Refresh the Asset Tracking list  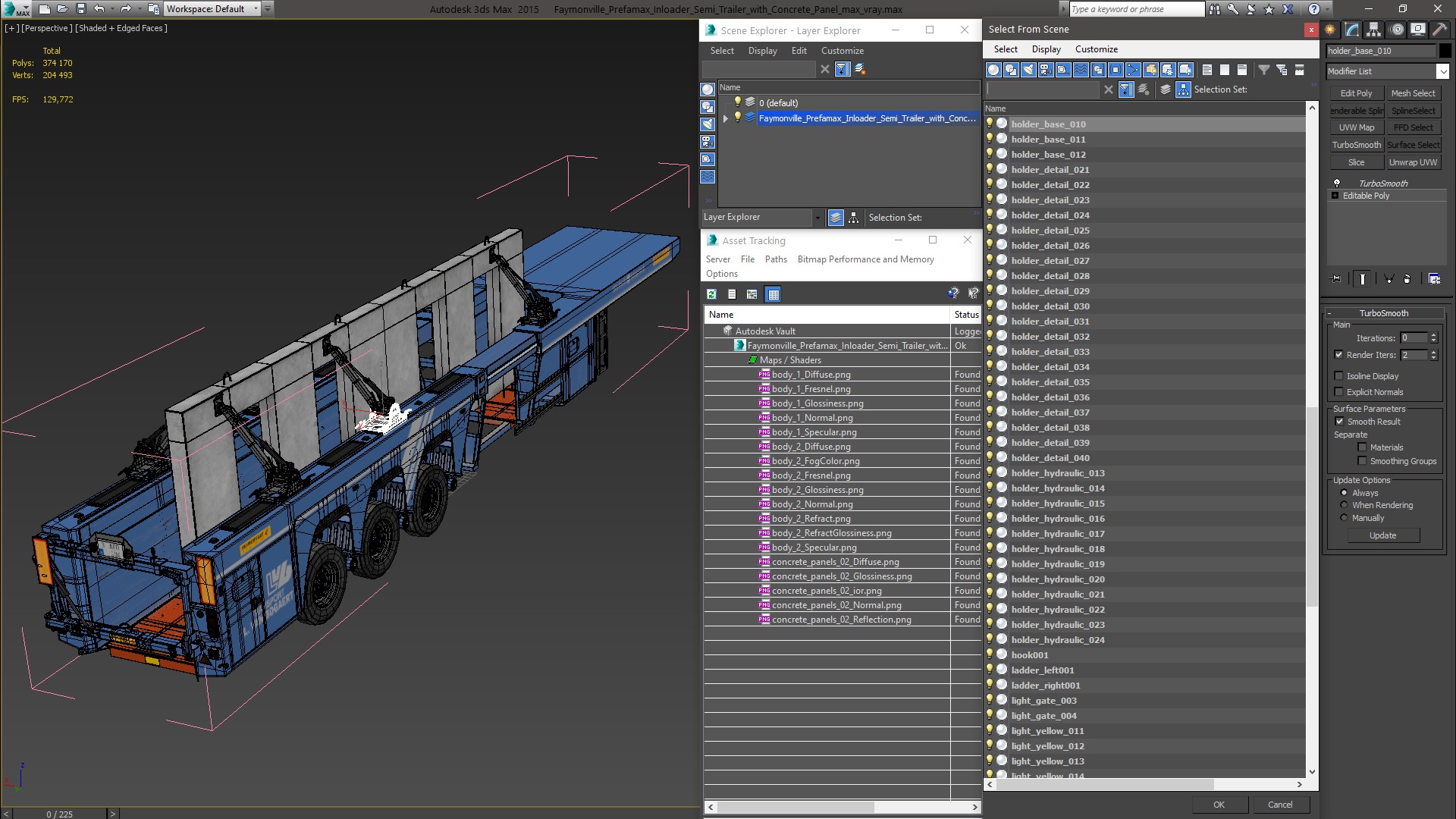click(711, 294)
